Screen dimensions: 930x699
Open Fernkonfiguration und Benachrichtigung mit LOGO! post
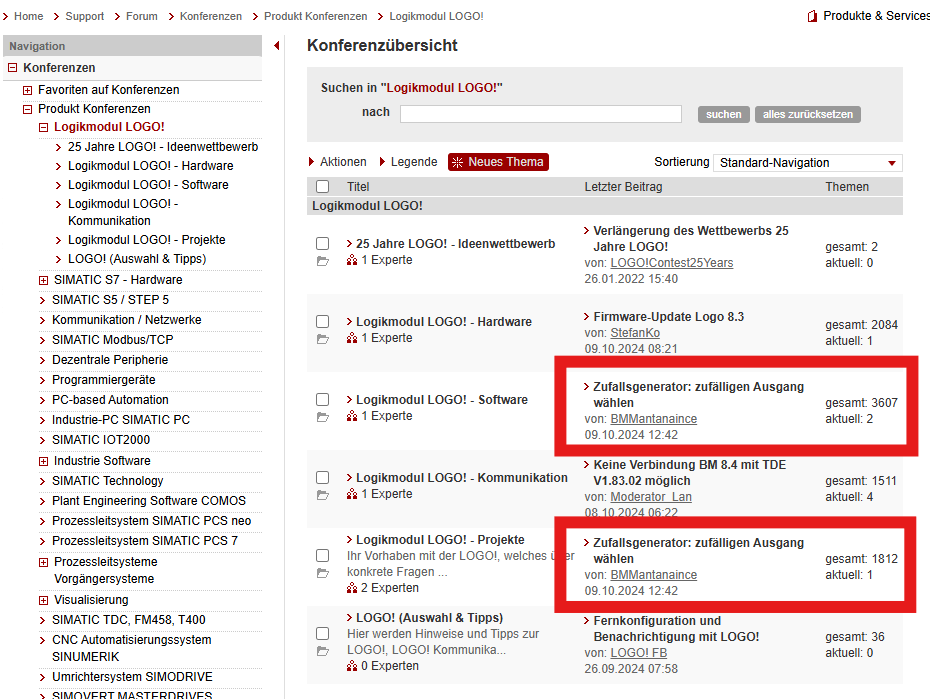[676, 628]
